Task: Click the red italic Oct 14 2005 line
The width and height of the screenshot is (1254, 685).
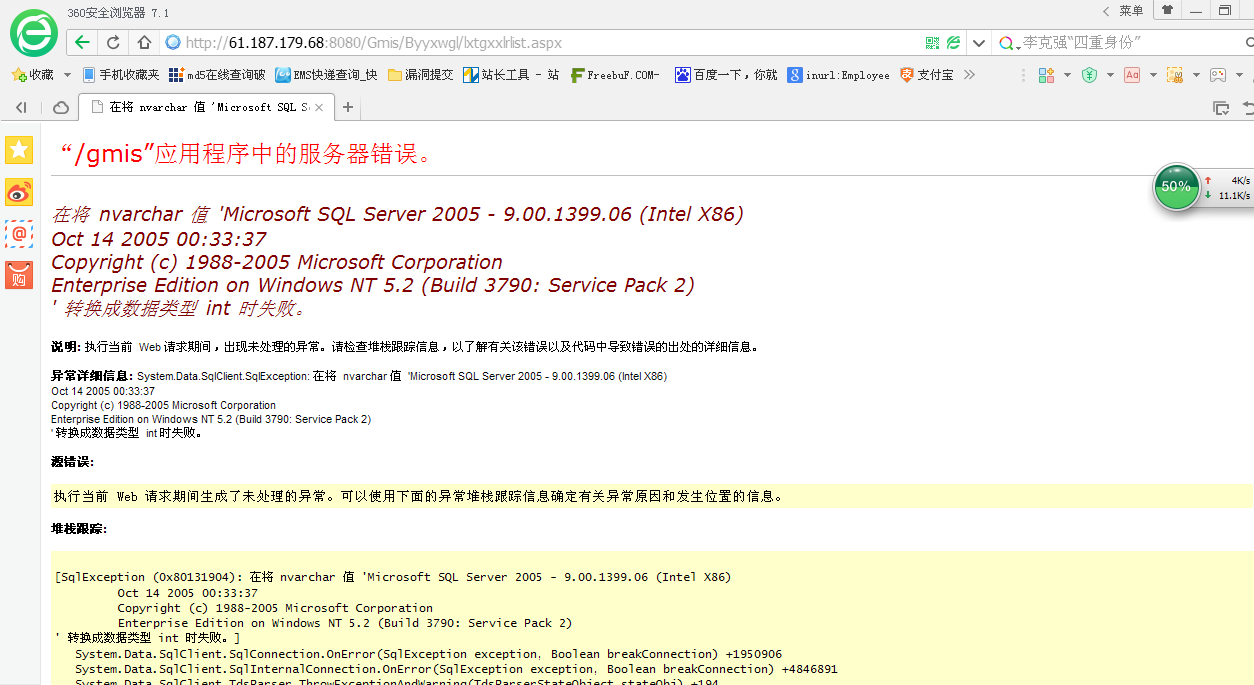Action: pos(159,239)
